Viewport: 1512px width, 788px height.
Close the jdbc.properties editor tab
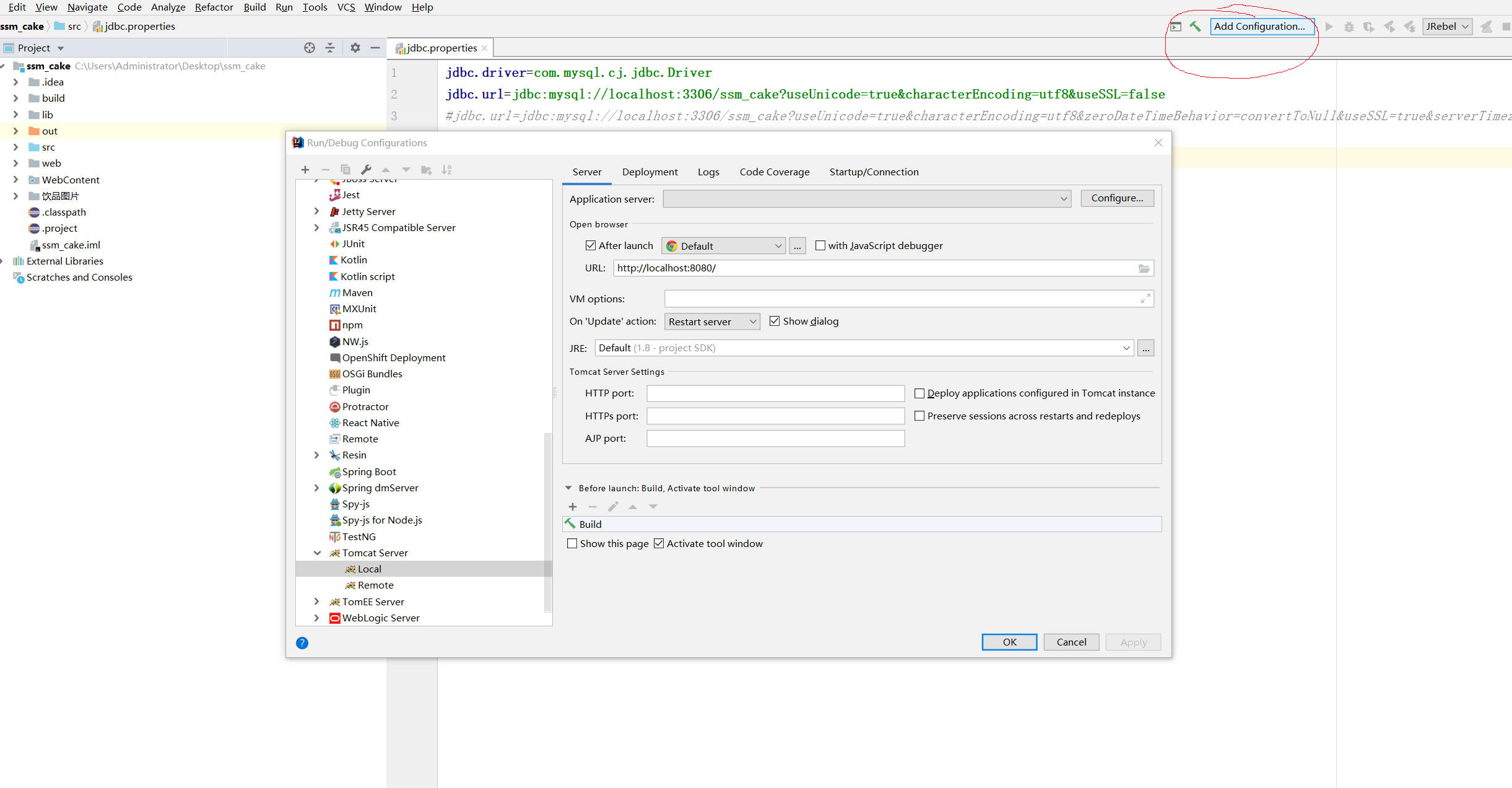click(x=485, y=48)
